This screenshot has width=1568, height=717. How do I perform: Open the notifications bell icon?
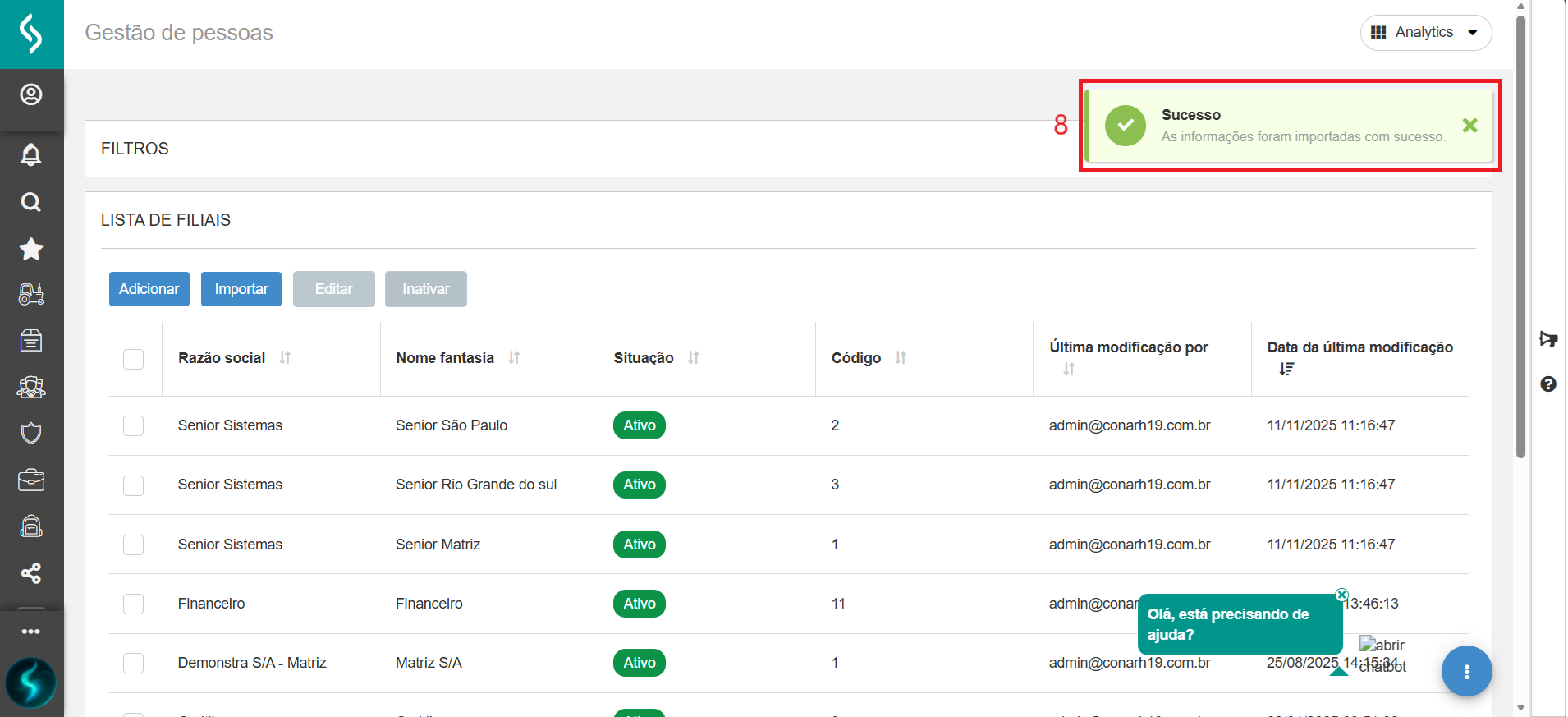click(x=31, y=154)
